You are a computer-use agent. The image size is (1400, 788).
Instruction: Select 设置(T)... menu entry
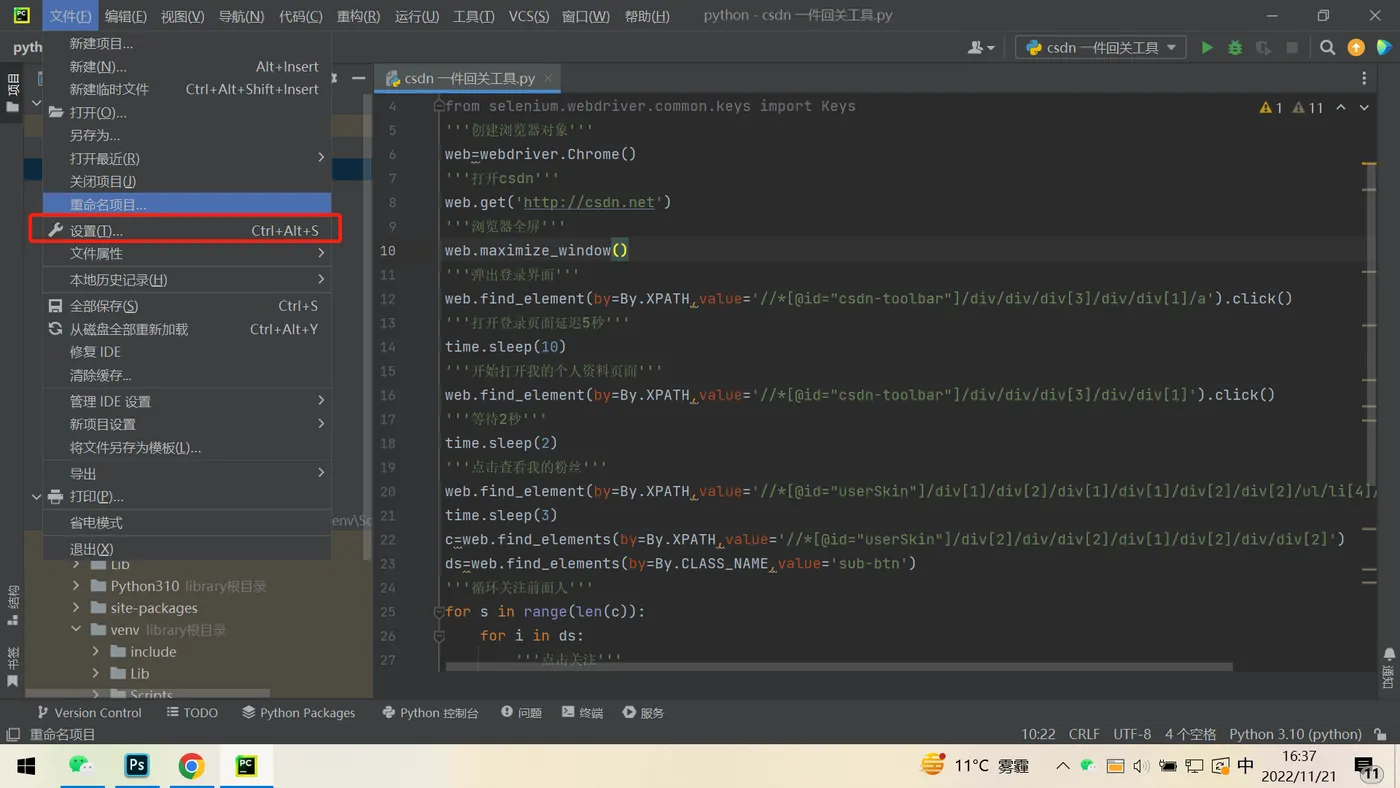pyautogui.click(x=187, y=231)
